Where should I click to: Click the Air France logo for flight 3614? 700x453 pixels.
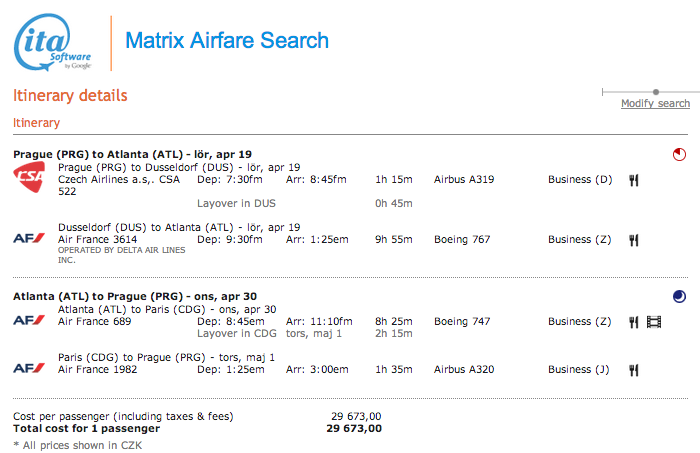pyautogui.click(x=29, y=238)
